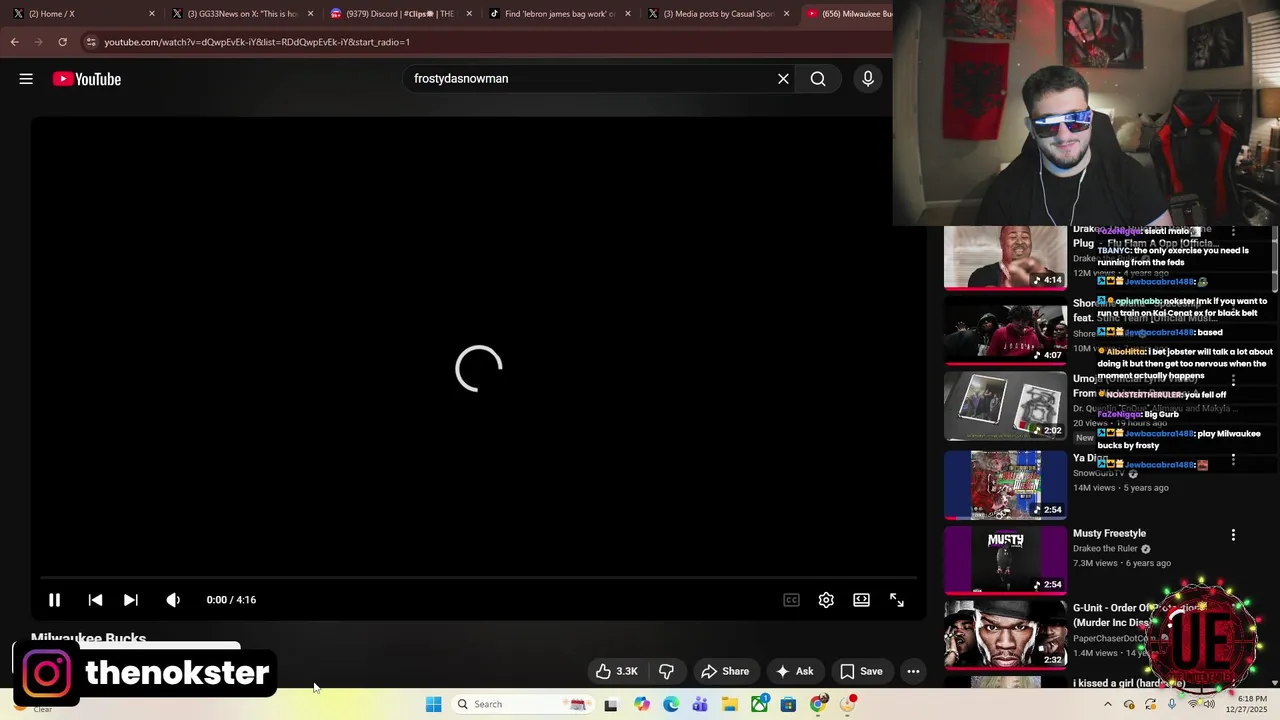Clear the frostydasnowman search text

[783, 79]
